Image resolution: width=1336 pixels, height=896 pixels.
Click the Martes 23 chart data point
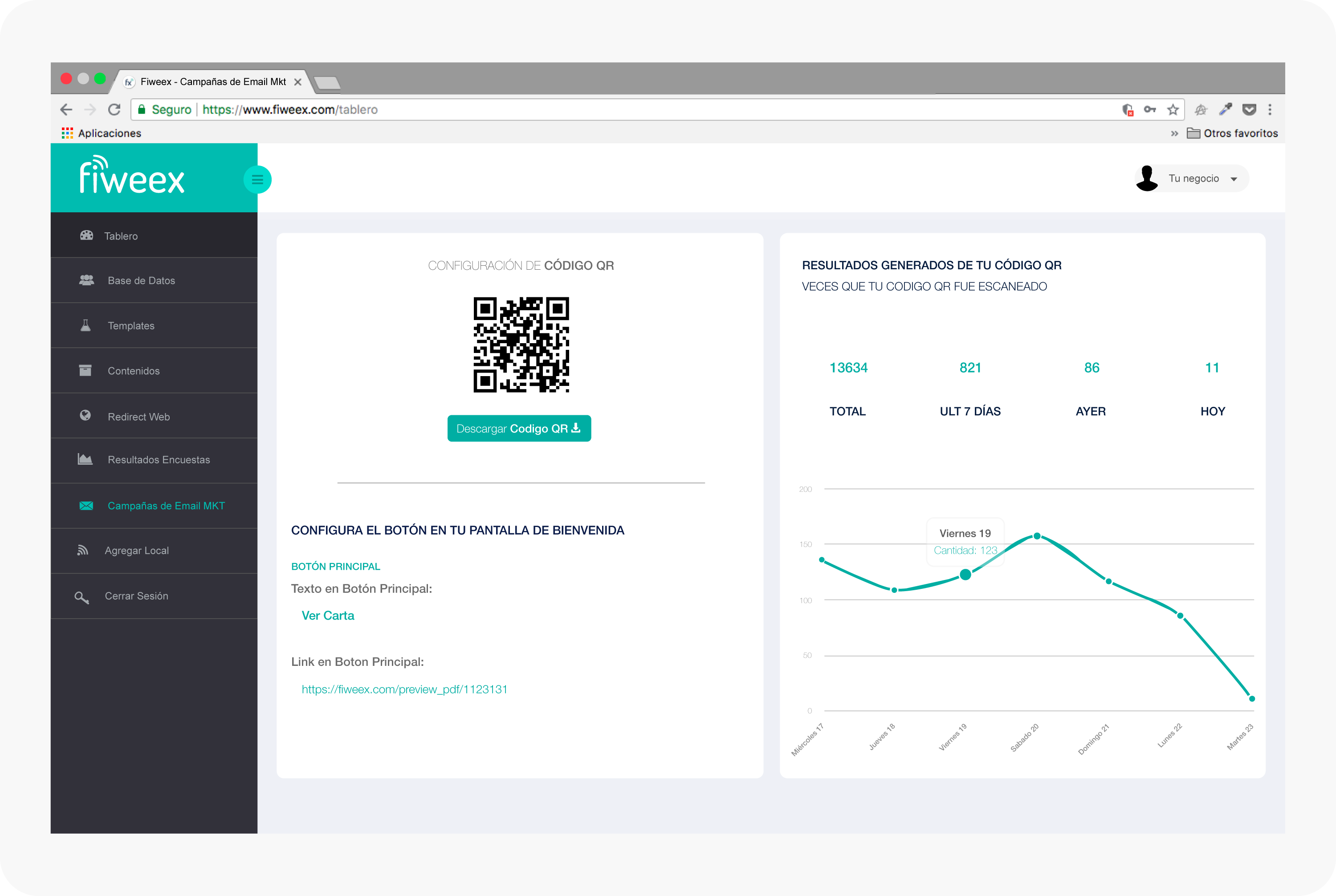click(x=1251, y=698)
